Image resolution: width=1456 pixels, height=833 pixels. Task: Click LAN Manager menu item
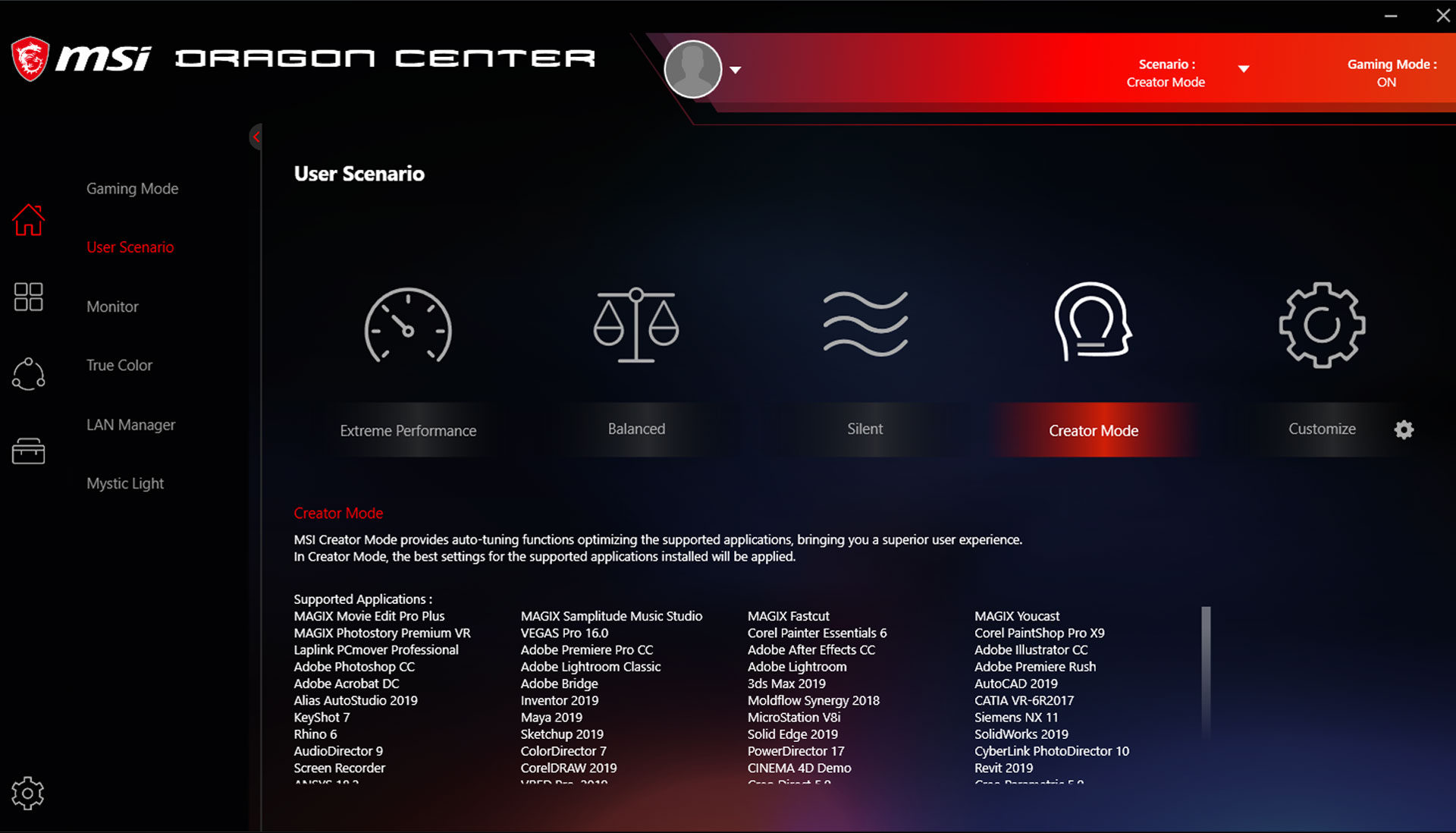(130, 425)
